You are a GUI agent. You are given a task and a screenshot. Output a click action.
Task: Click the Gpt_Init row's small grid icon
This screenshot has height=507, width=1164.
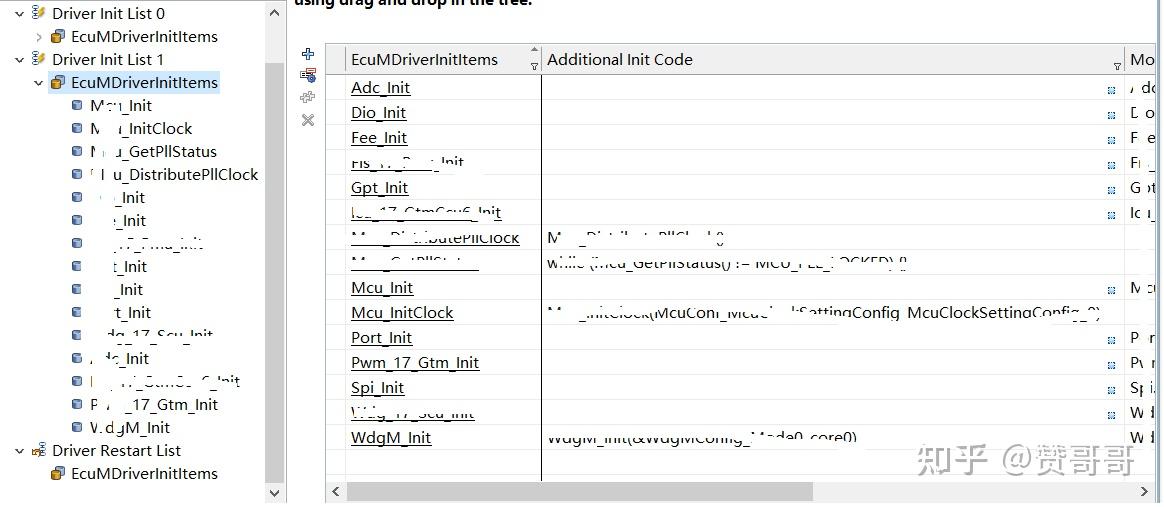point(1111,189)
